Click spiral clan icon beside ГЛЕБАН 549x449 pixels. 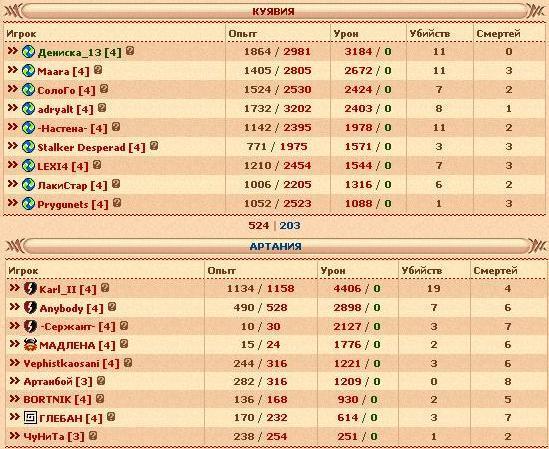click(x=30, y=417)
